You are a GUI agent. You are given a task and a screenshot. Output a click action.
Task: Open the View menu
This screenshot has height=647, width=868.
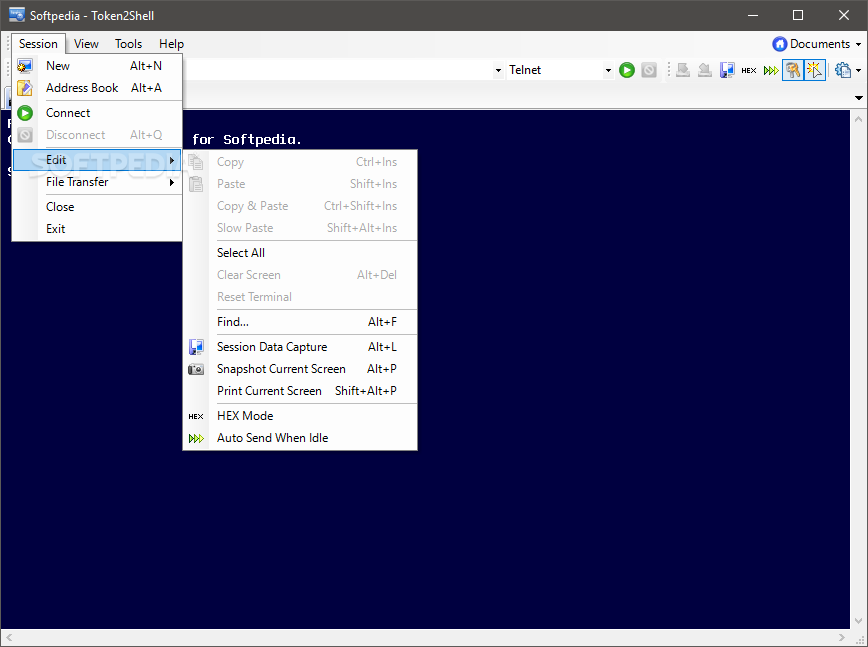86,44
